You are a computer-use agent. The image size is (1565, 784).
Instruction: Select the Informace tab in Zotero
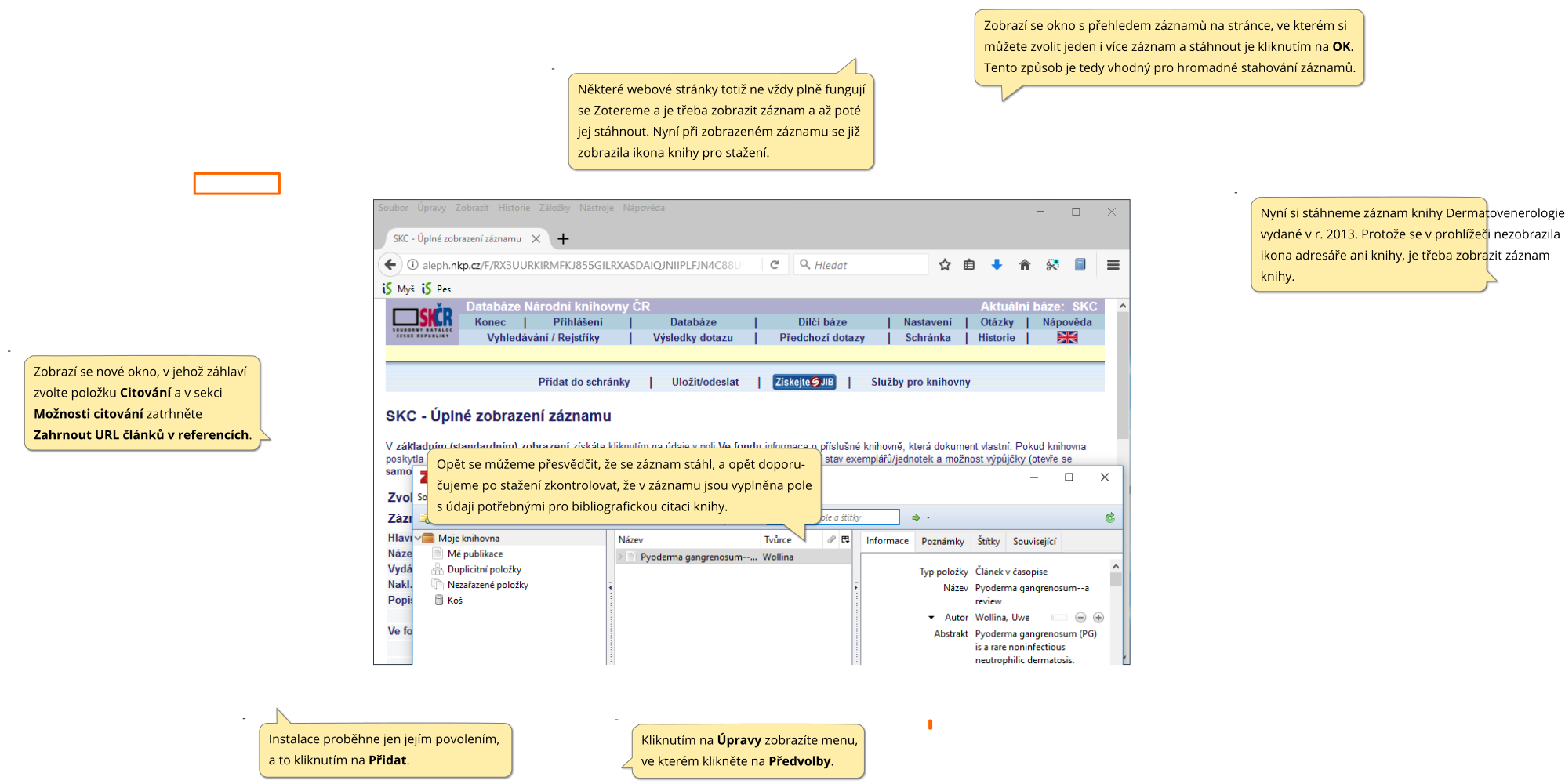tap(887, 541)
